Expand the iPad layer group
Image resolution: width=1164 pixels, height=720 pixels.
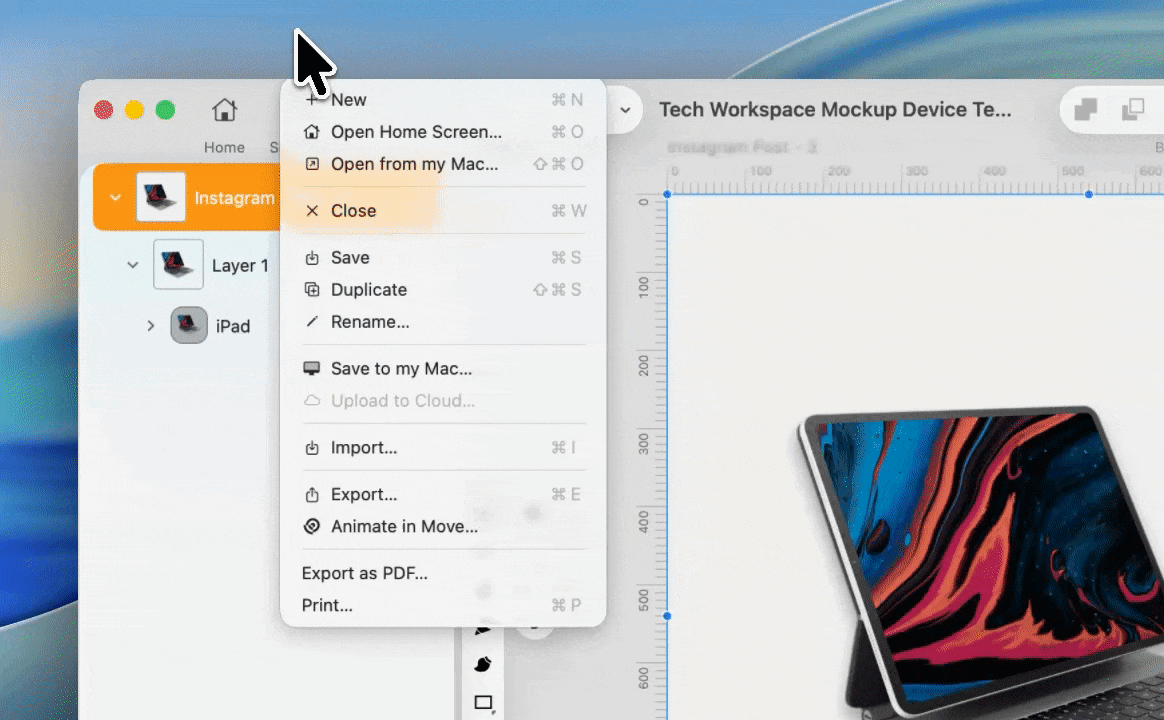click(x=150, y=326)
